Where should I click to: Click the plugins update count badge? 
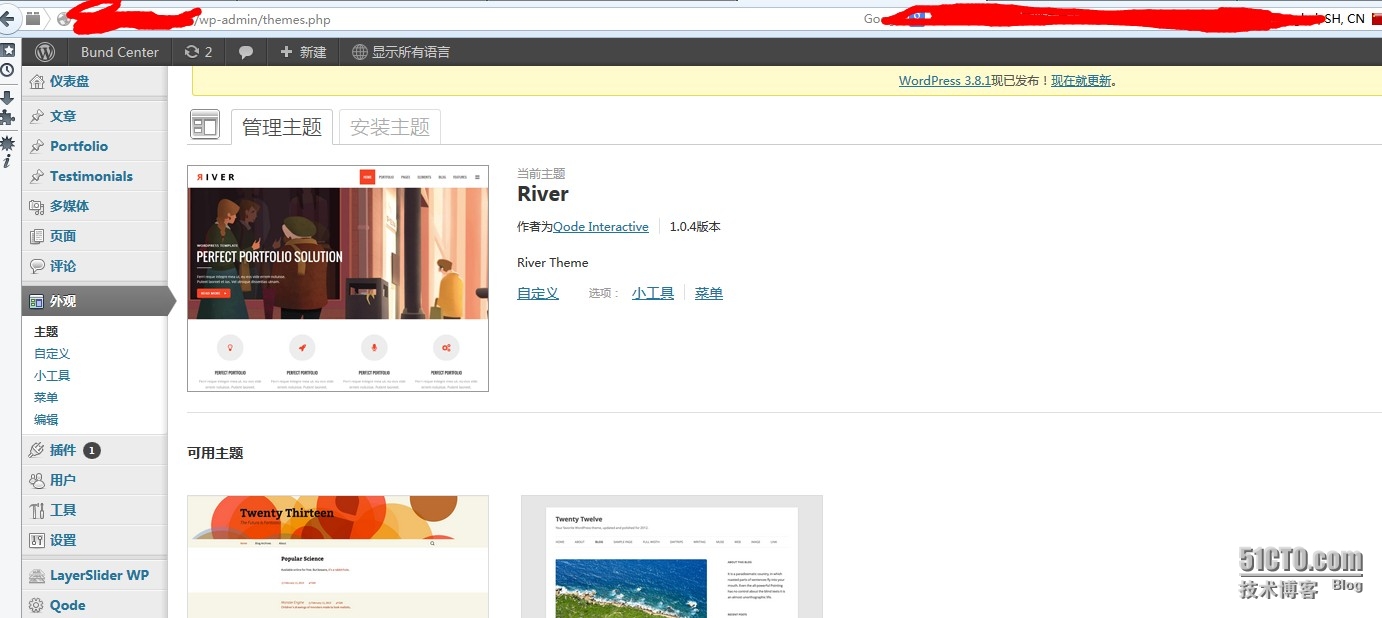click(x=92, y=450)
